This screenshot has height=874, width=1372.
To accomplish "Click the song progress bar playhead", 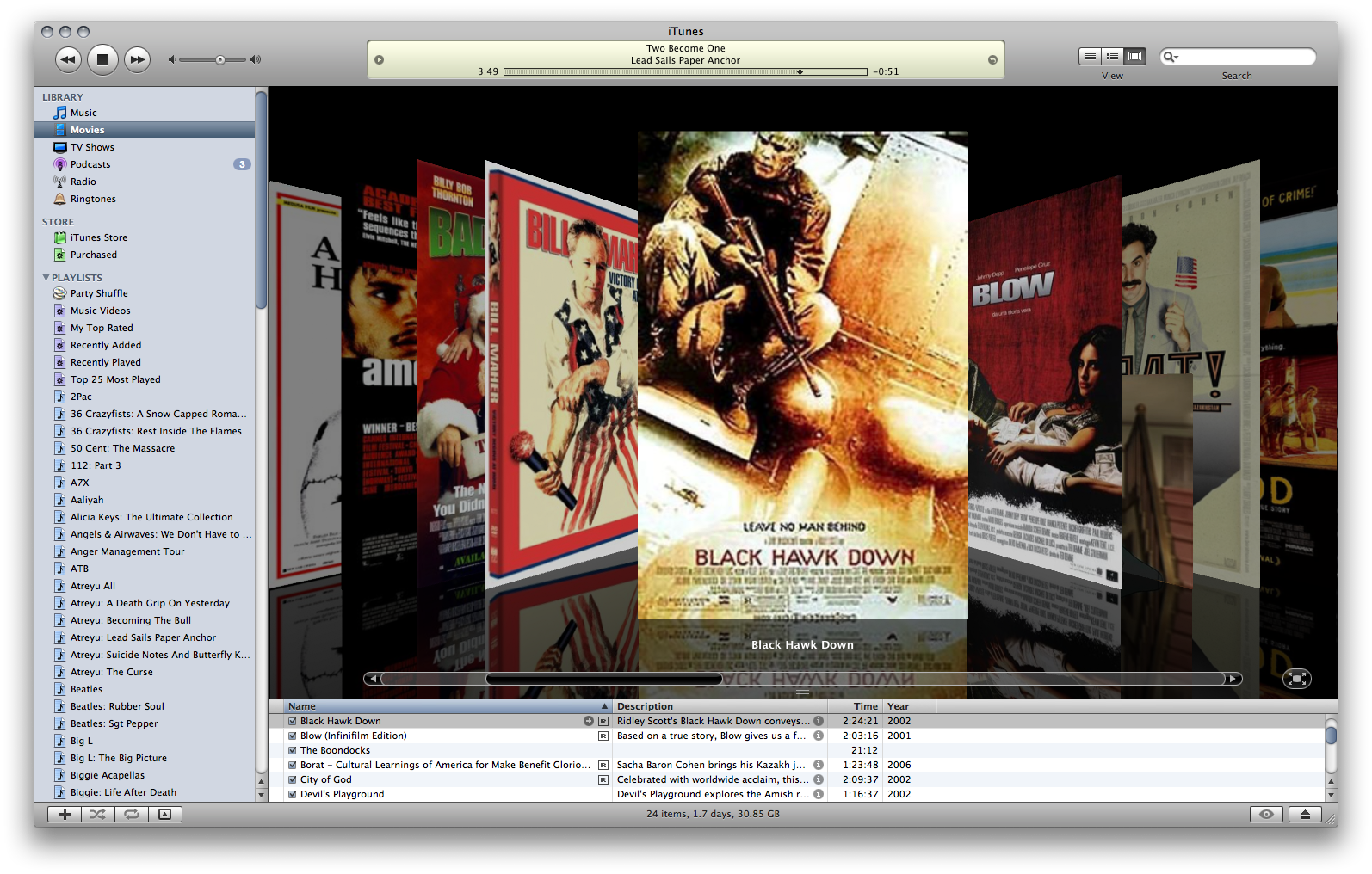I will tap(800, 72).
